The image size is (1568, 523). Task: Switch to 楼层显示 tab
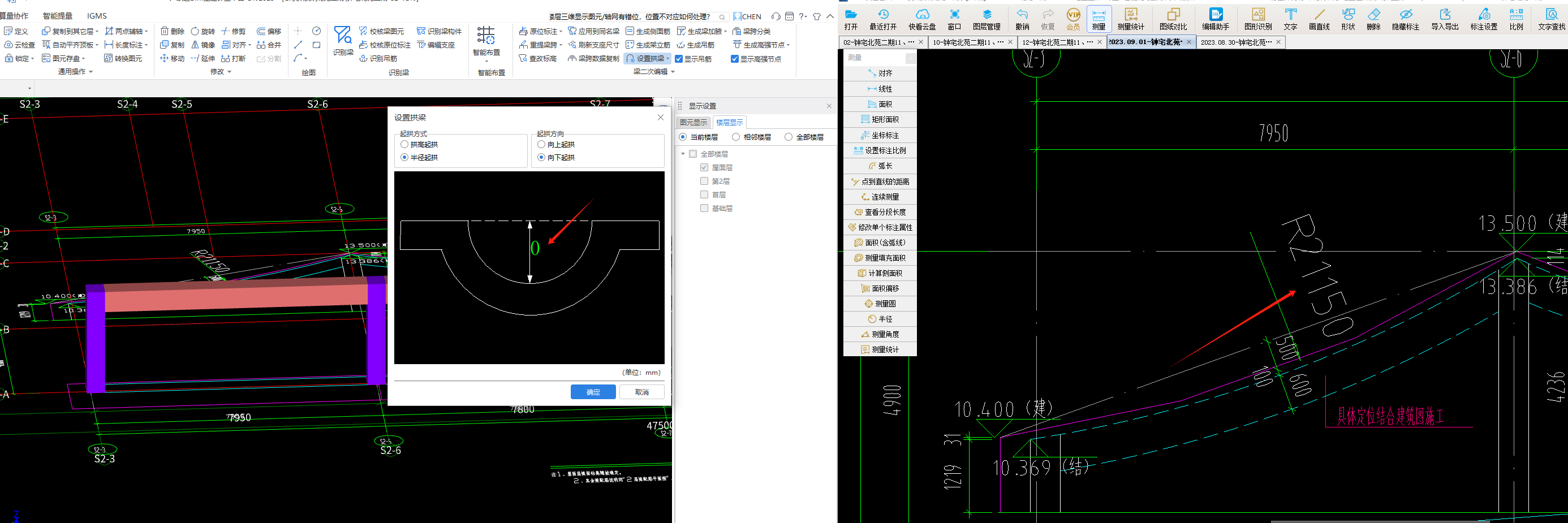(x=729, y=123)
